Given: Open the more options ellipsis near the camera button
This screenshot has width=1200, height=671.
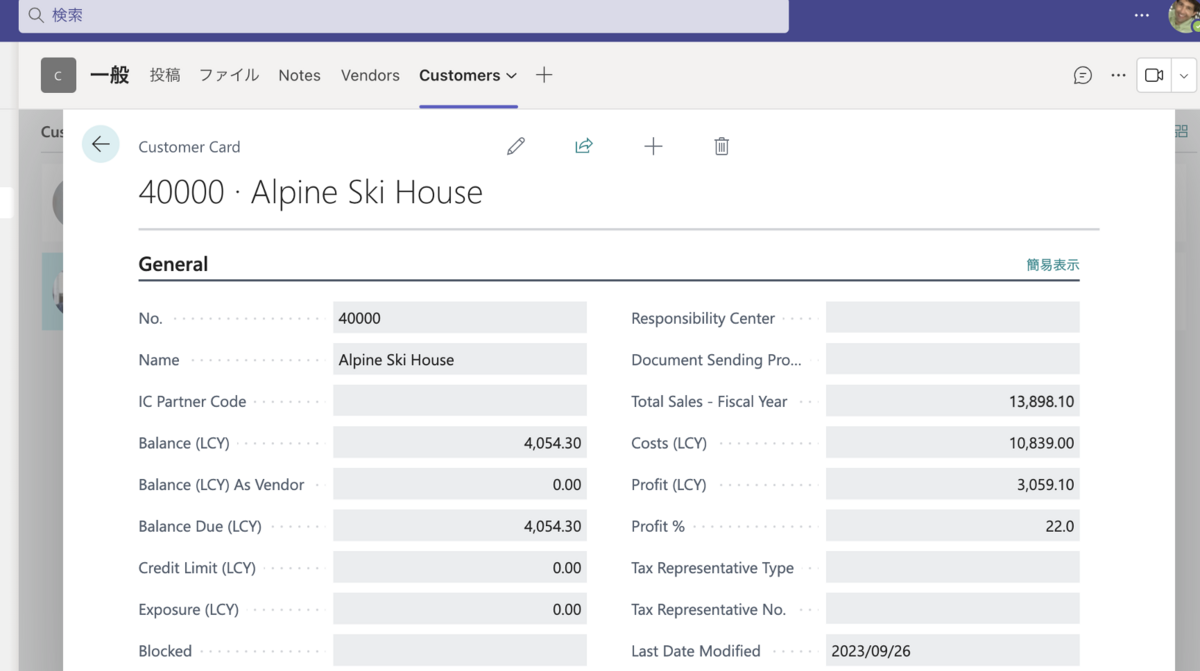Looking at the screenshot, I should pyautogui.click(x=1118, y=75).
